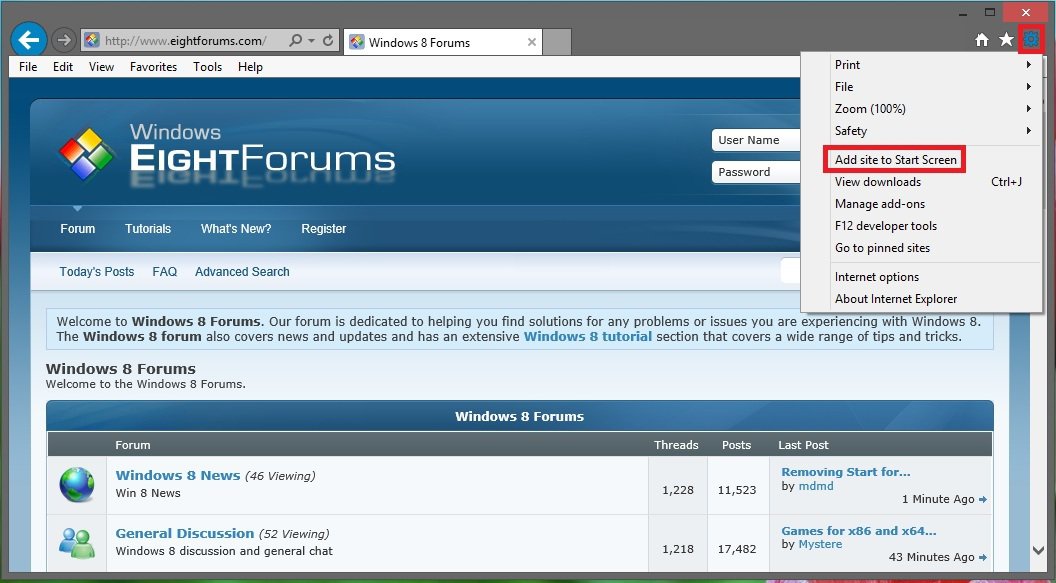This screenshot has width=1056, height=583.
Task: Click the User Name input field
Action: (757, 140)
